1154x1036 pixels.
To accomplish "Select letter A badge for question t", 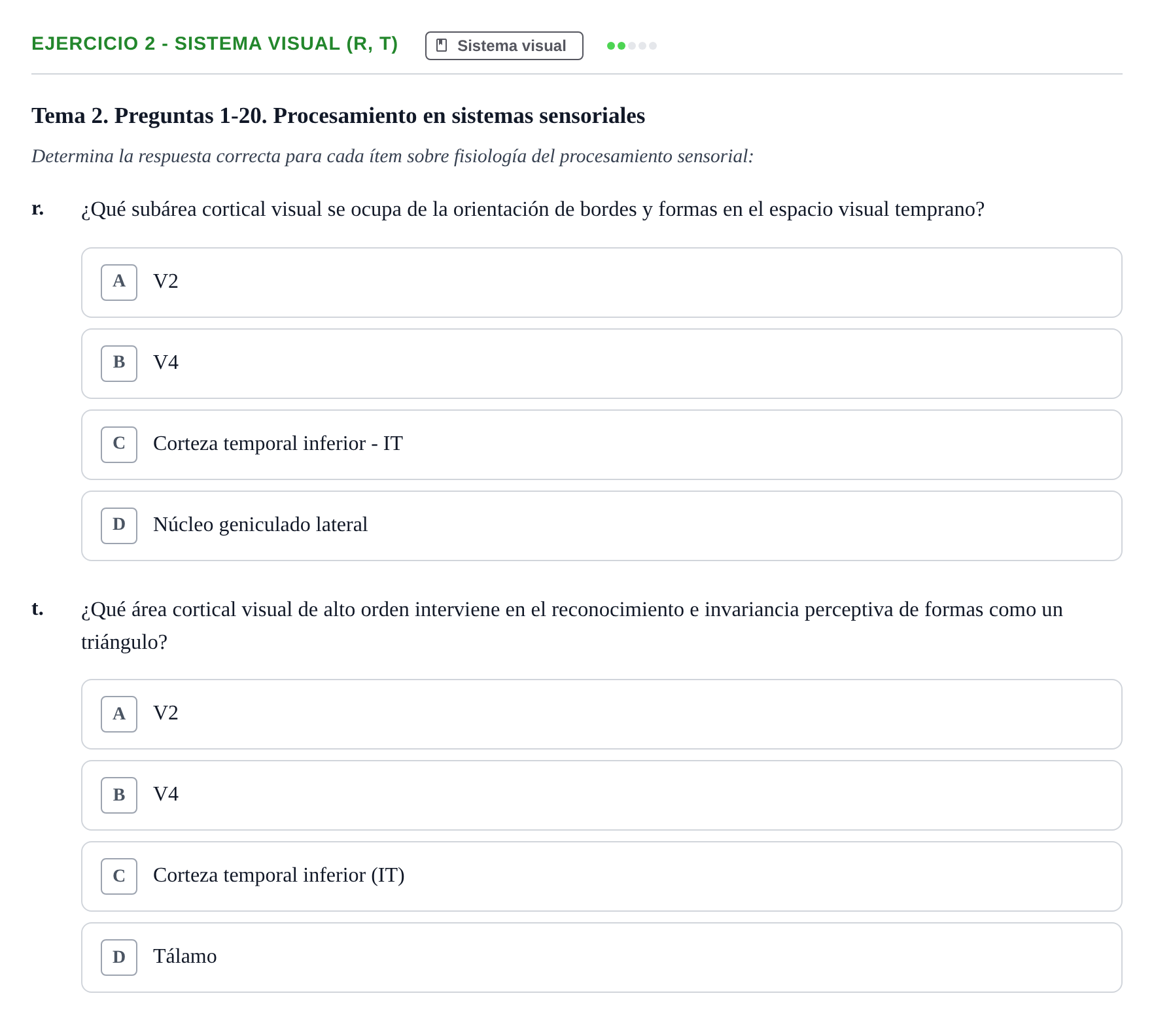I will click(119, 714).
